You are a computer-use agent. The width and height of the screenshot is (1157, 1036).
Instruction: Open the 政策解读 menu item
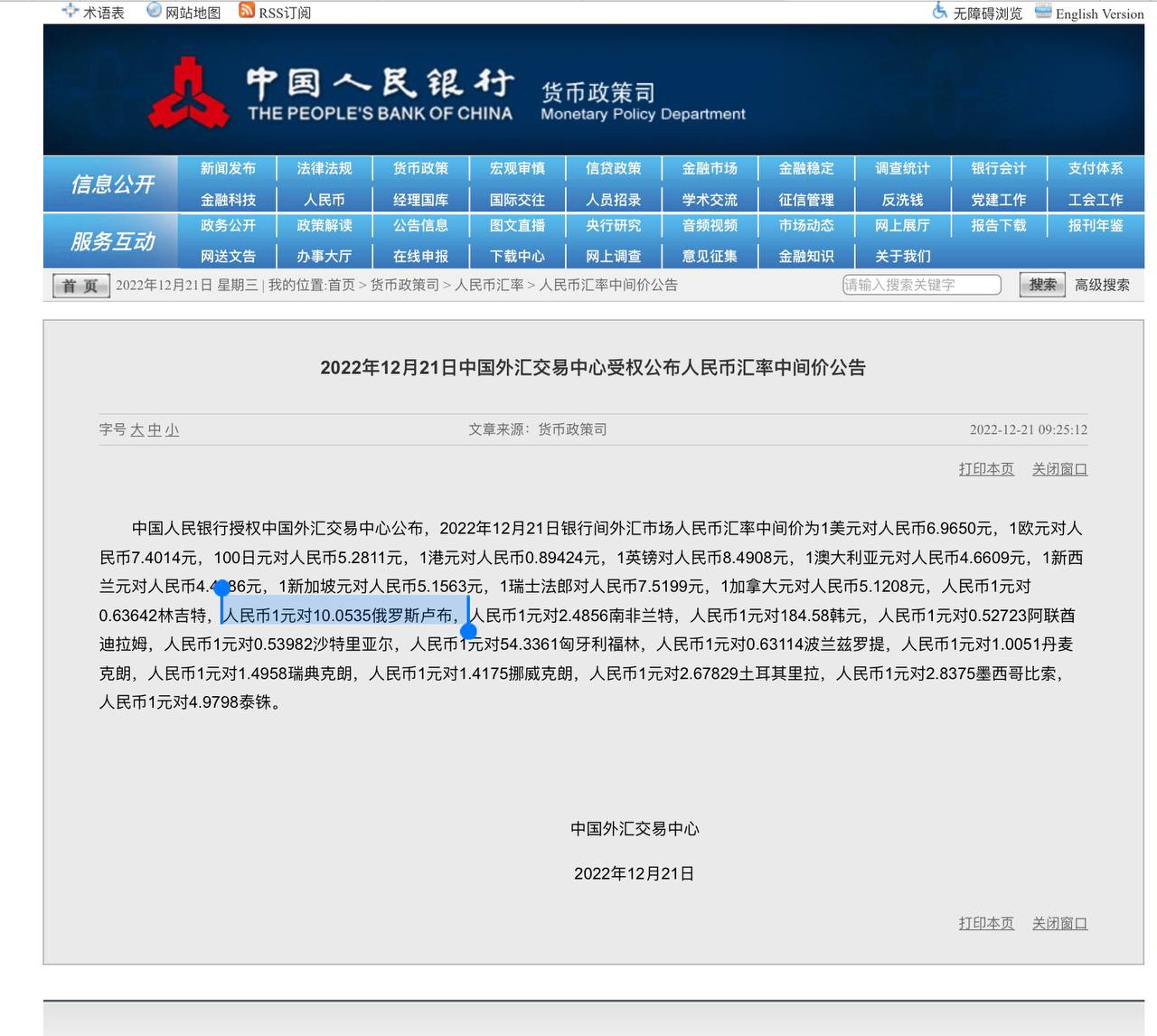(325, 225)
